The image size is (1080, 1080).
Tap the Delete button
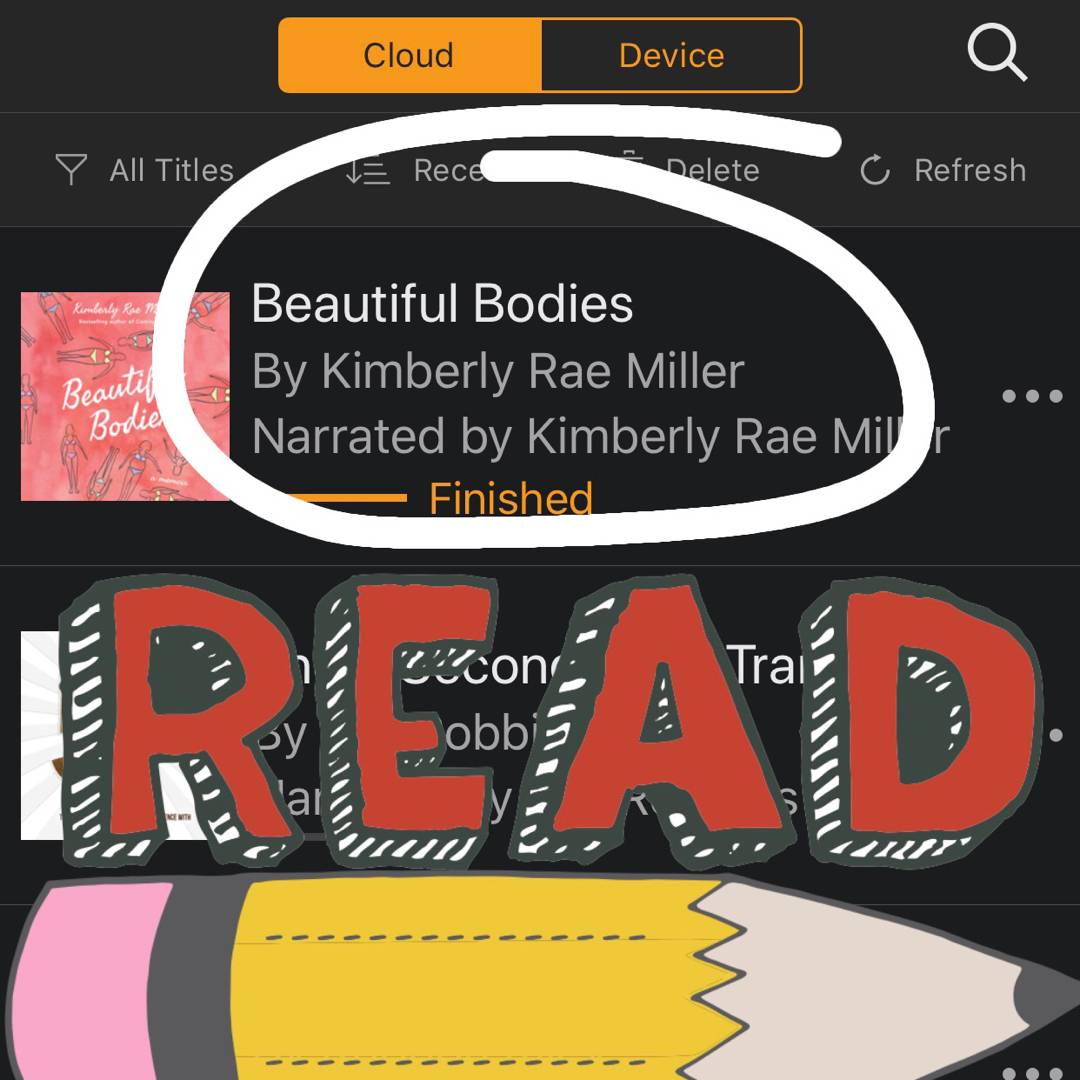712,170
